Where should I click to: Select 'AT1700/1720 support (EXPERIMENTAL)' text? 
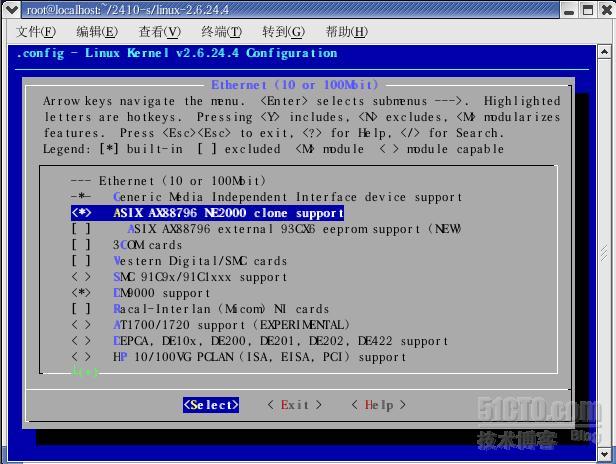click(x=231, y=325)
